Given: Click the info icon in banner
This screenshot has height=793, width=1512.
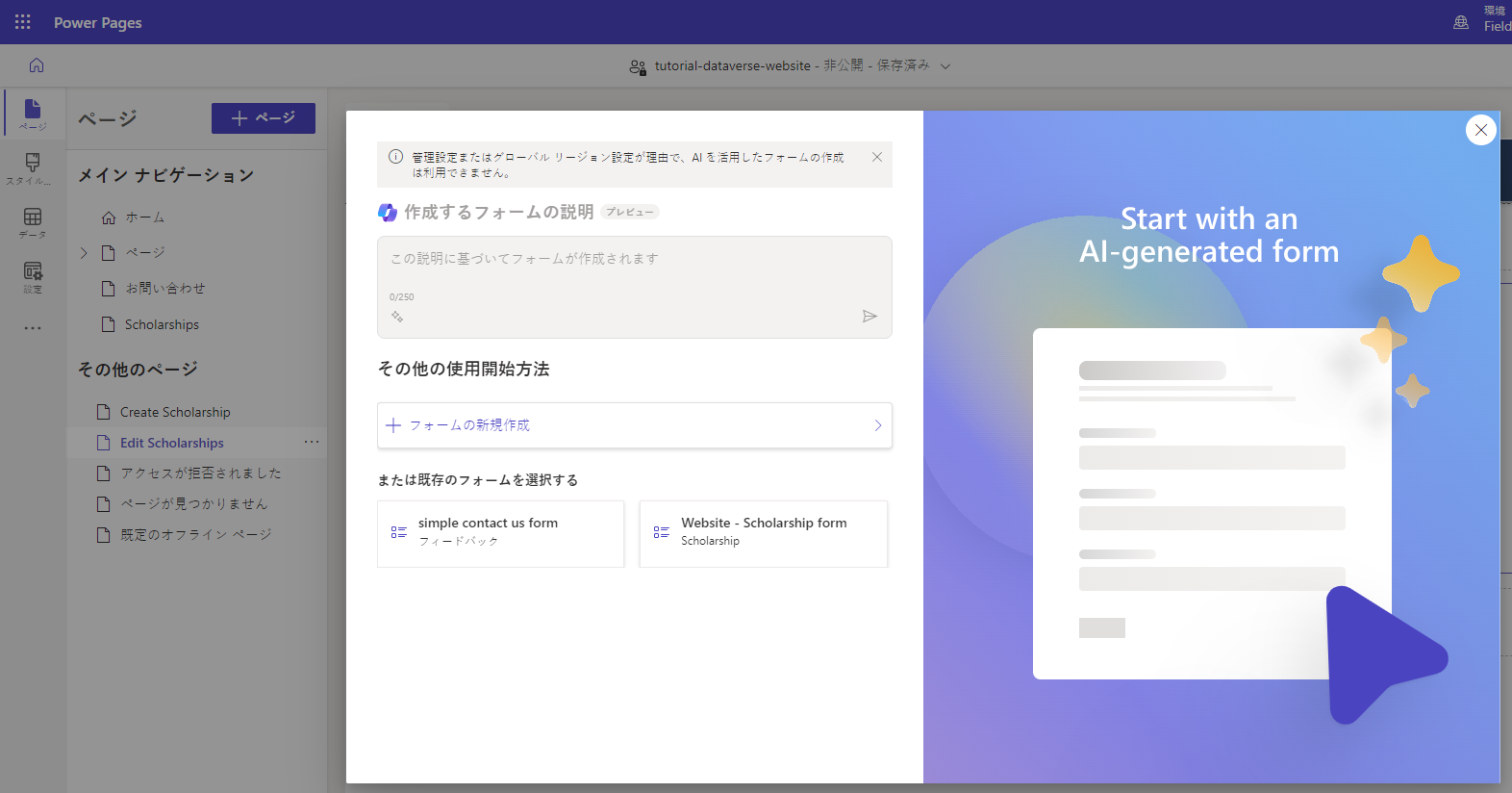Looking at the screenshot, I should [395, 157].
